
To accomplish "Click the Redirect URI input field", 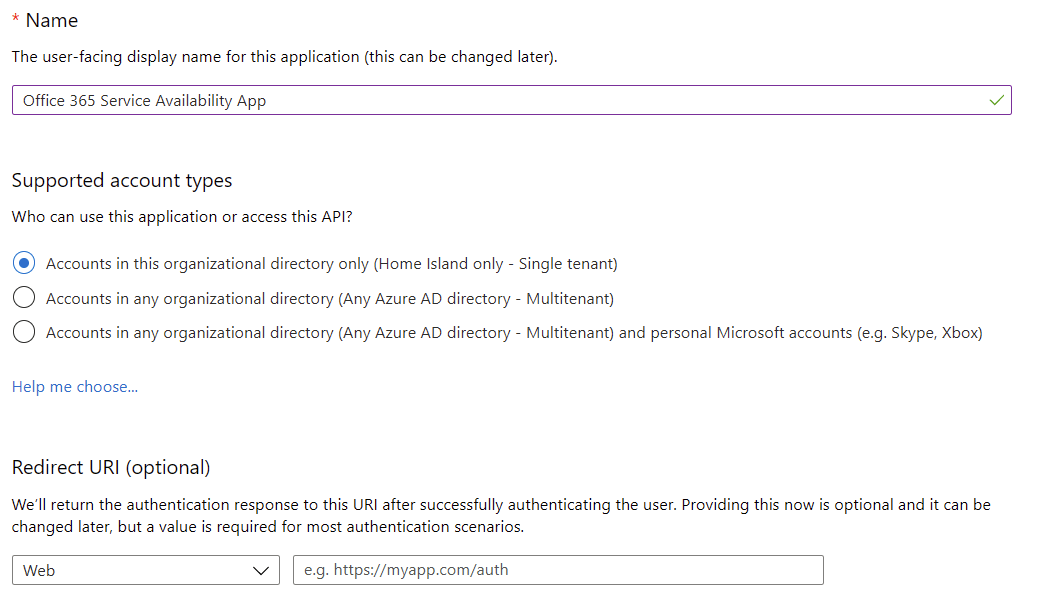I will tap(558, 570).
